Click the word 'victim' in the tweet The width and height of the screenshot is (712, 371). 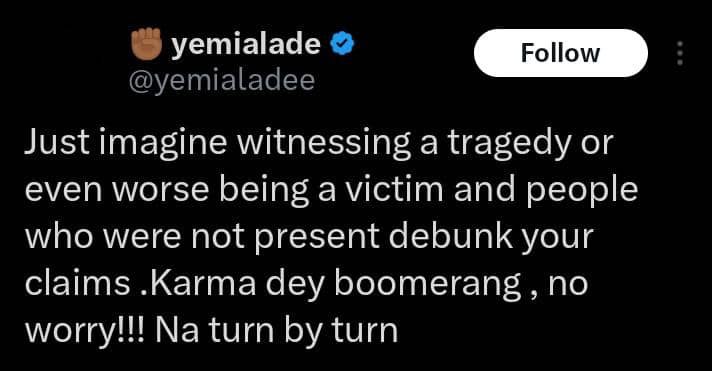(x=393, y=189)
